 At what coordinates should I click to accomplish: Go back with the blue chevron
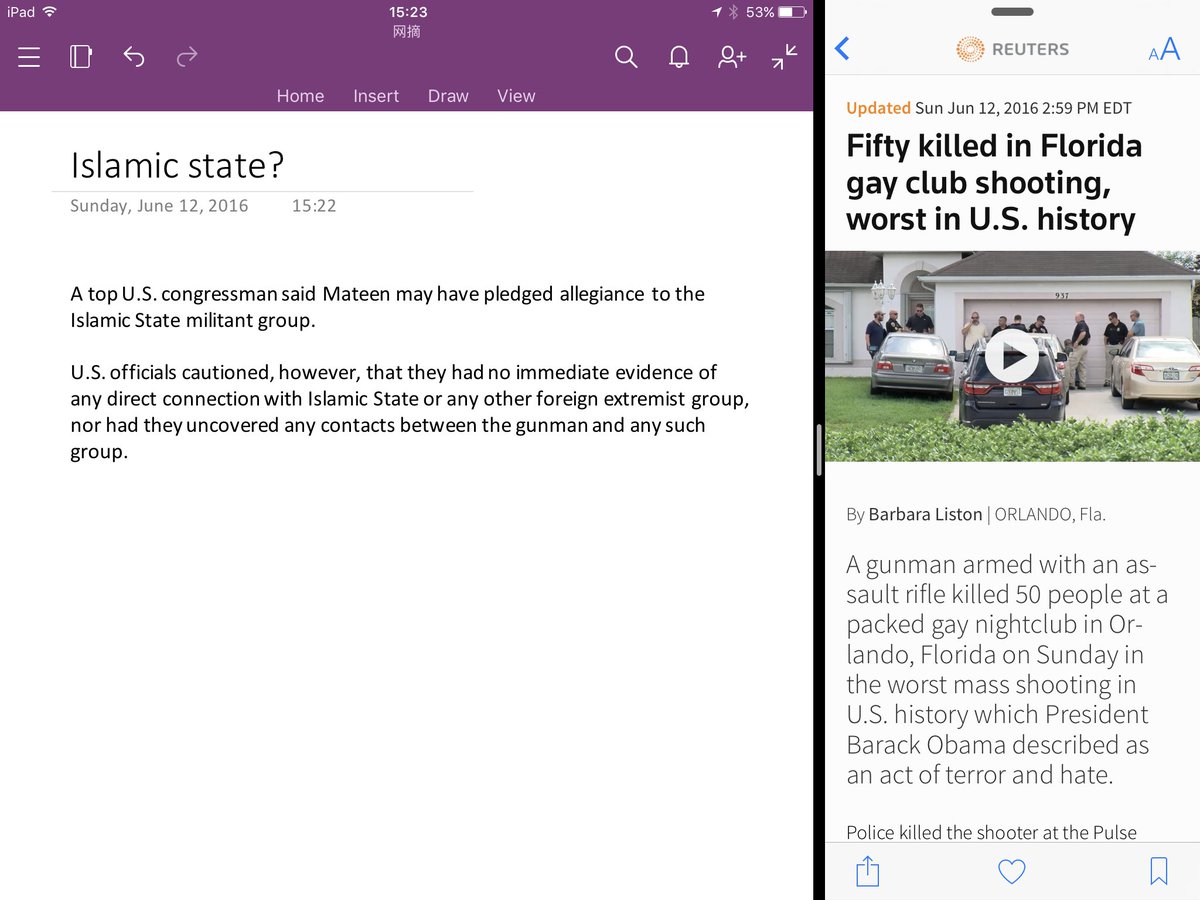tap(842, 49)
